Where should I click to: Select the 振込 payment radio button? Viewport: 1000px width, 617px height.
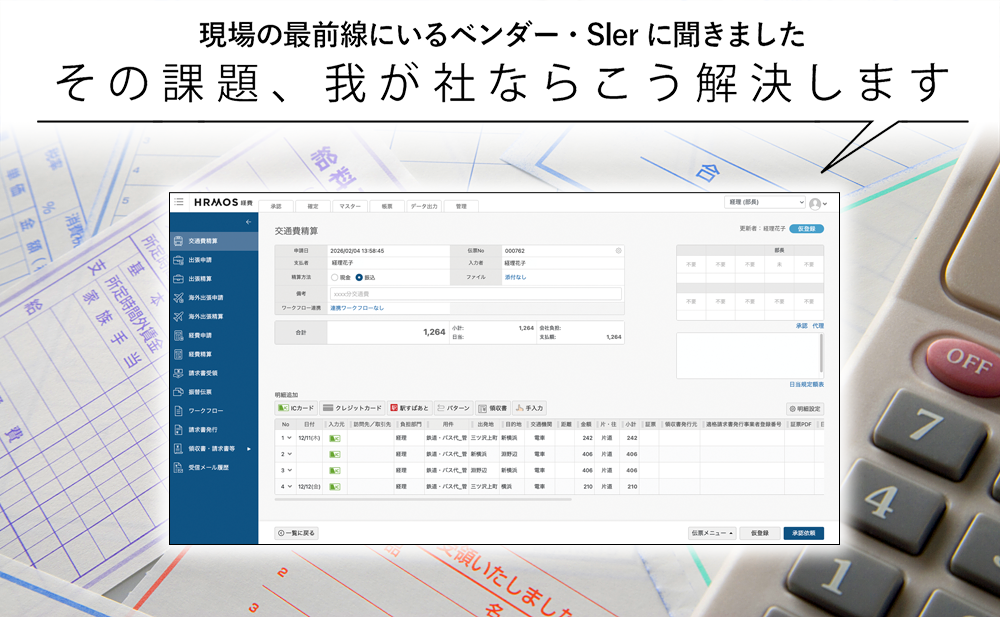coord(359,277)
